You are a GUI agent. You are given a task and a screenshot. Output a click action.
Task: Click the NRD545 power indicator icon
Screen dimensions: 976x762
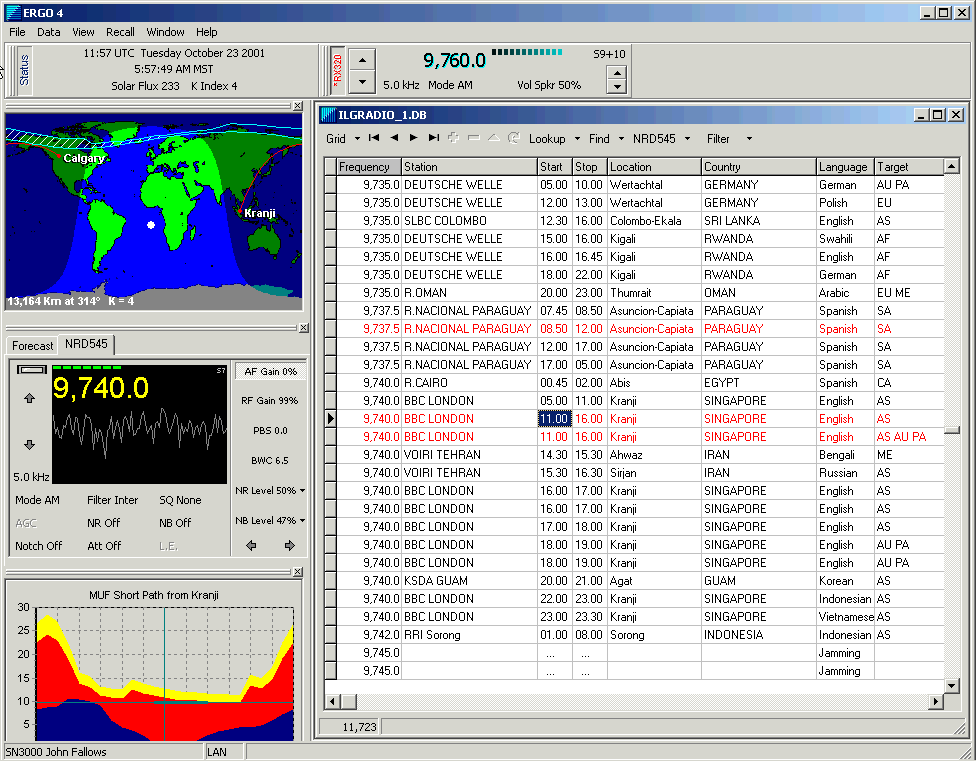point(32,370)
